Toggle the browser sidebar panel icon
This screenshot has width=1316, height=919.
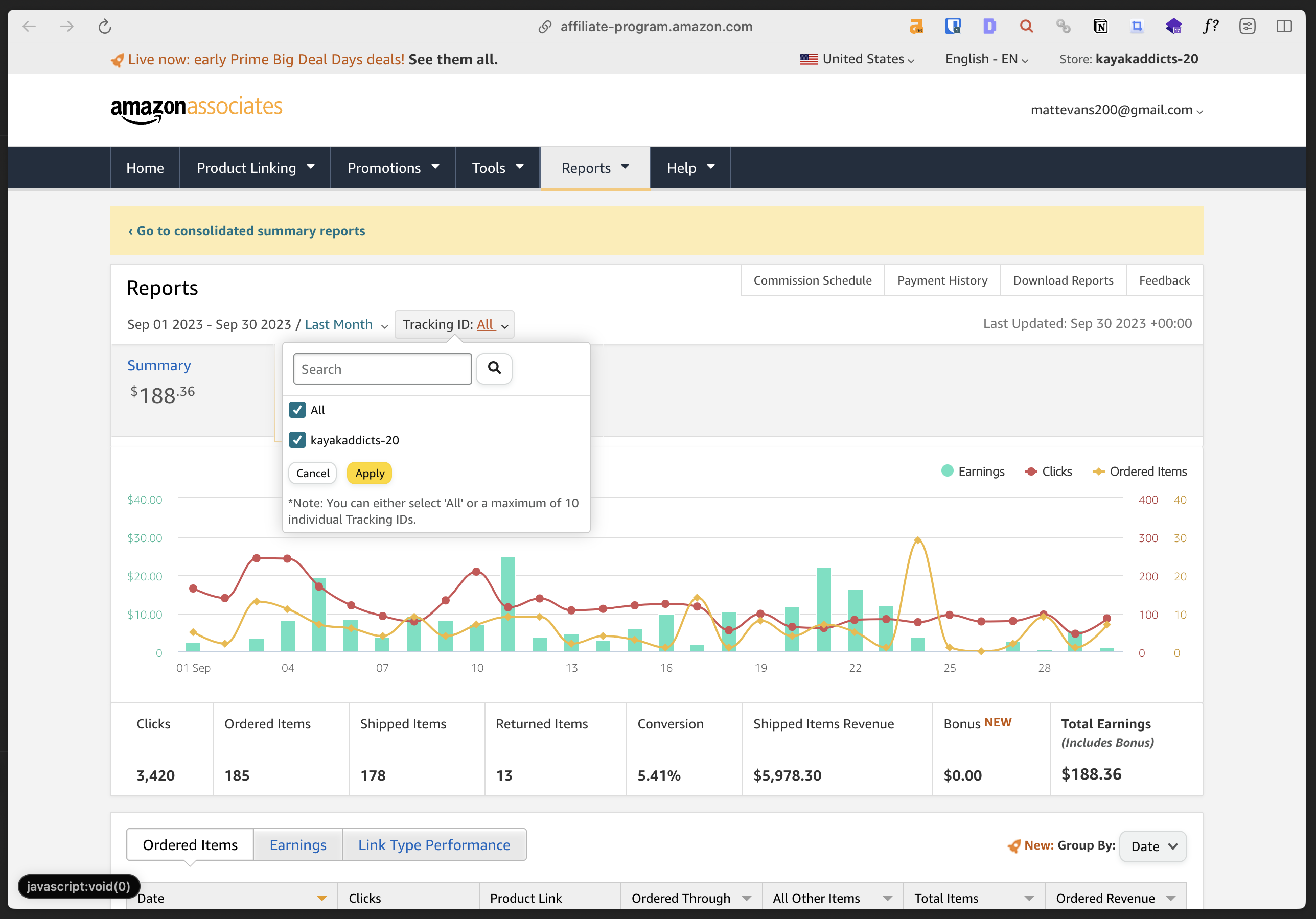click(x=1284, y=27)
